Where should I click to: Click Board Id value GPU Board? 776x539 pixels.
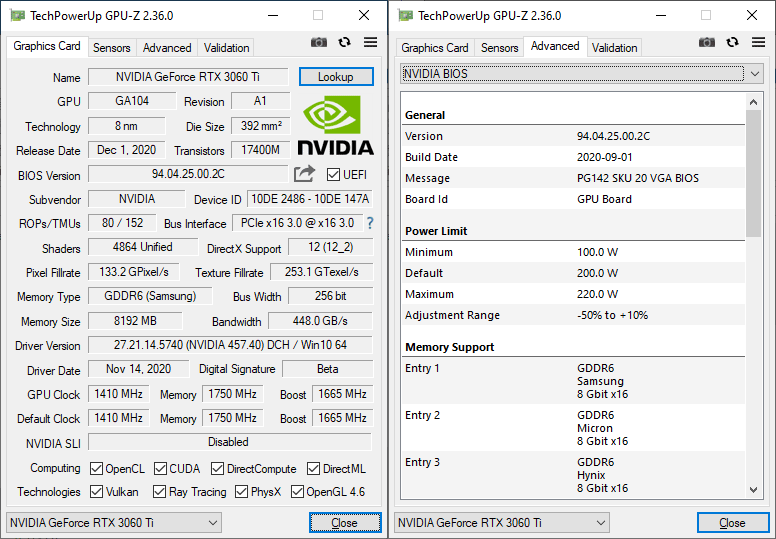pos(604,199)
